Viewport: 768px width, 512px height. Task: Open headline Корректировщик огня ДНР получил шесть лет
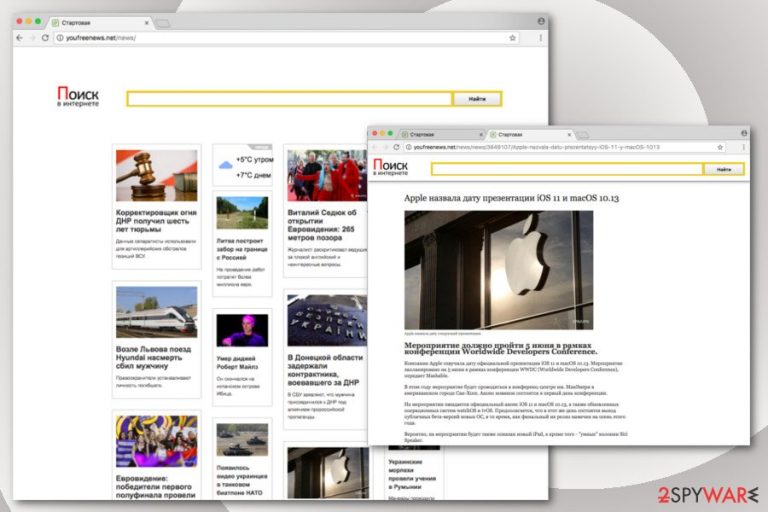click(156, 221)
